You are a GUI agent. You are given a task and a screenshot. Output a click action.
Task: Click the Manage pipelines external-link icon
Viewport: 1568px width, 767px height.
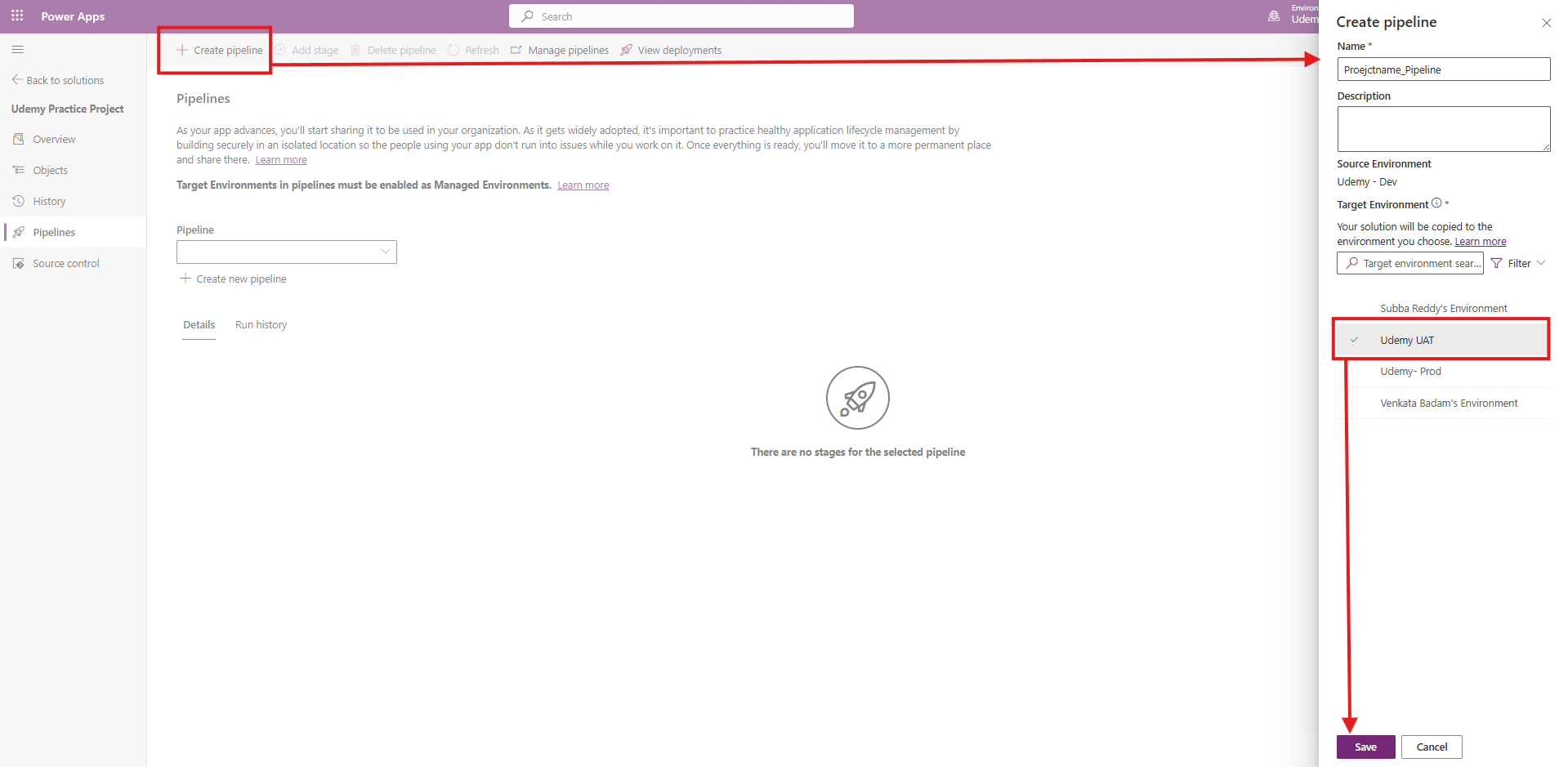click(x=516, y=50)
